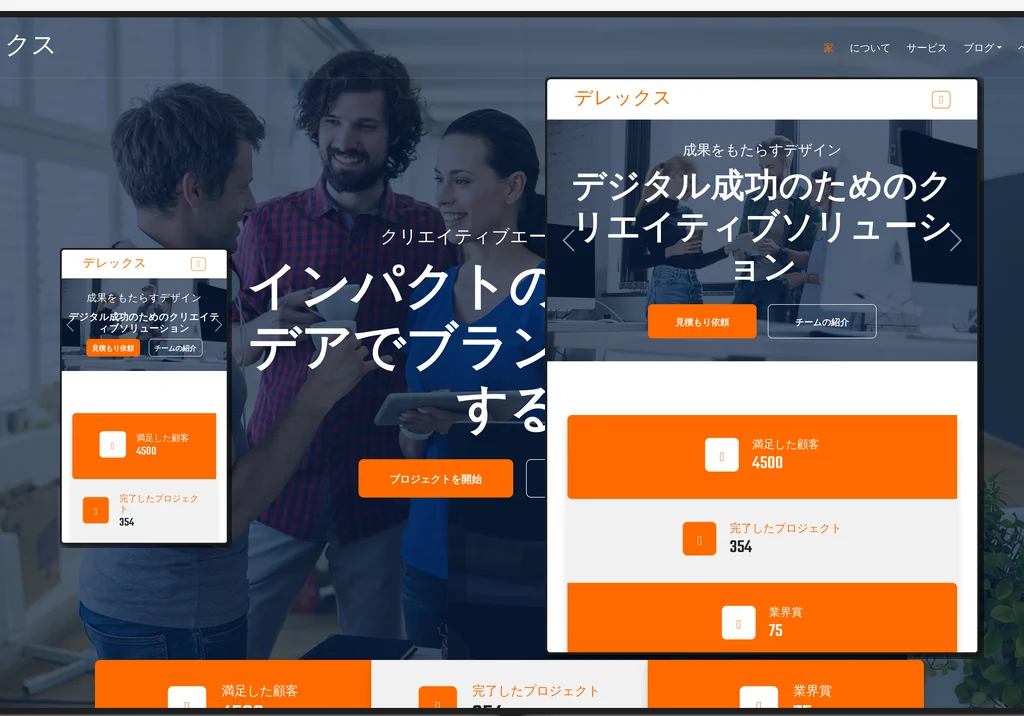Click the 見積もり依頼 button in tablet view
The width and height of the screenshot is (1024, 716).
pyautogui.click(x=704, y=321)
